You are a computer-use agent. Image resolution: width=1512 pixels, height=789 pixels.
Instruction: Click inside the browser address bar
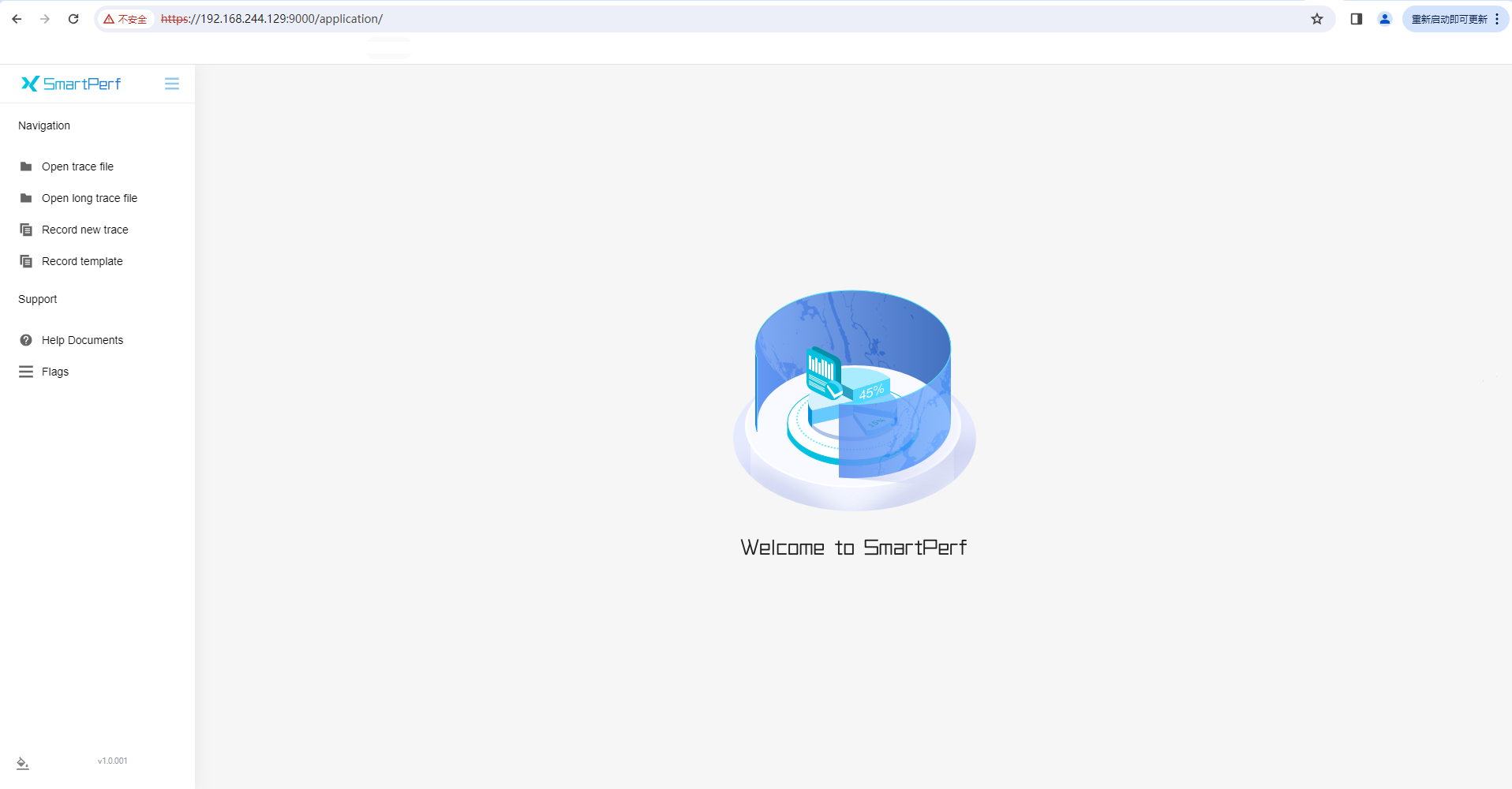point(710,18)
